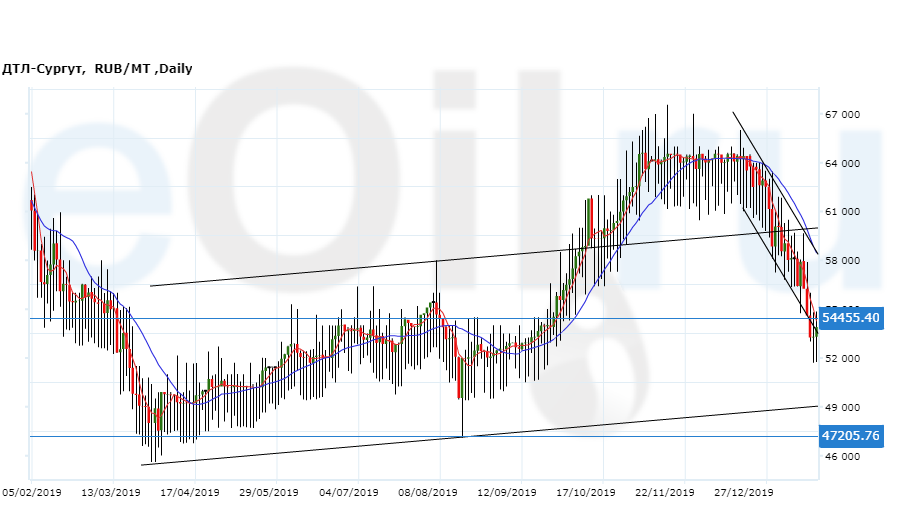Viewport: 909px width, 509px height.
Task: Pick the 05/02/2019 date on the time axis
Action: pyautogui.click(x=32, y=492)
